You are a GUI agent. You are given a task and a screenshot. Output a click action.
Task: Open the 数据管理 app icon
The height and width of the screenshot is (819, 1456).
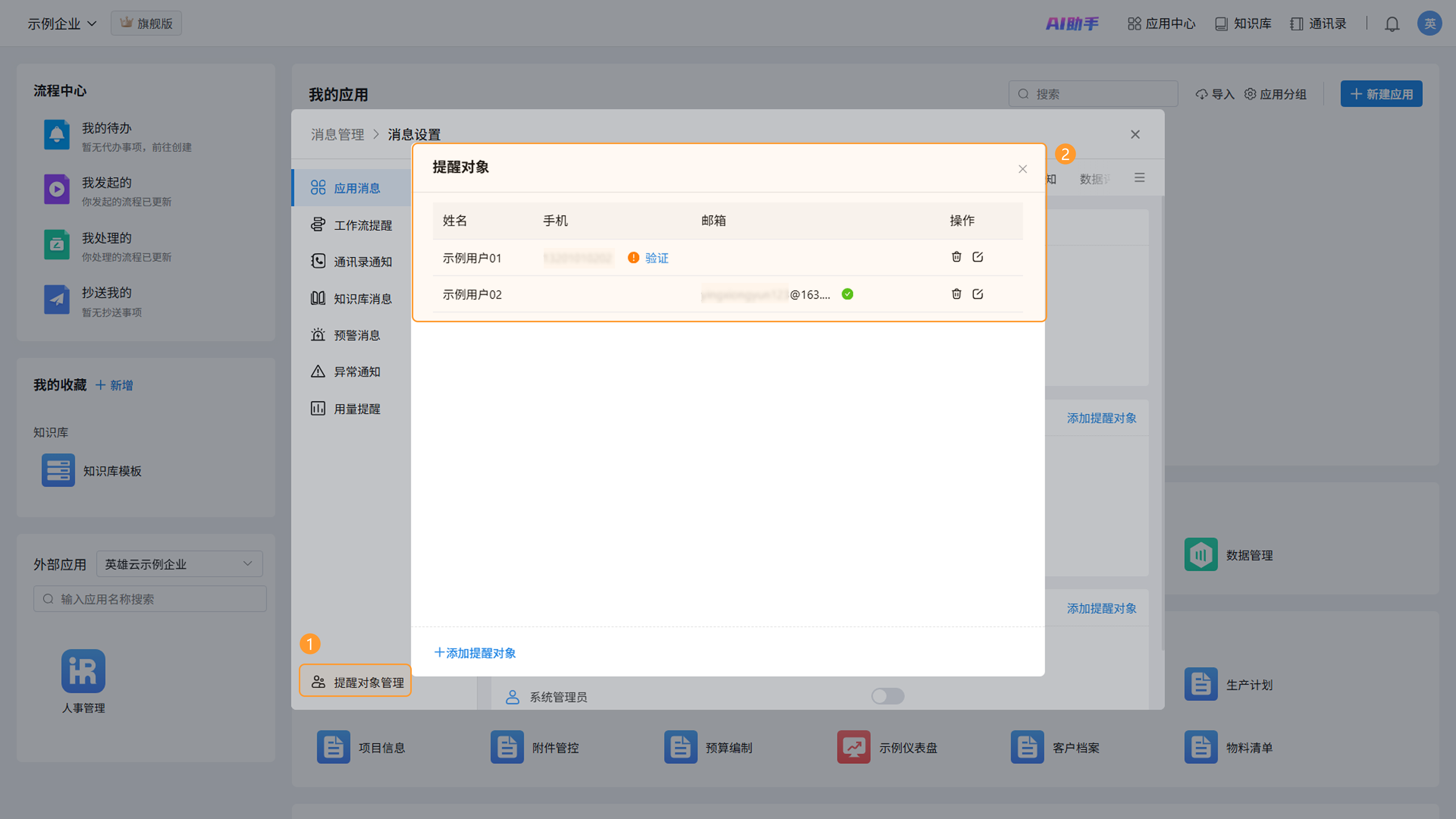[1200, 554]
